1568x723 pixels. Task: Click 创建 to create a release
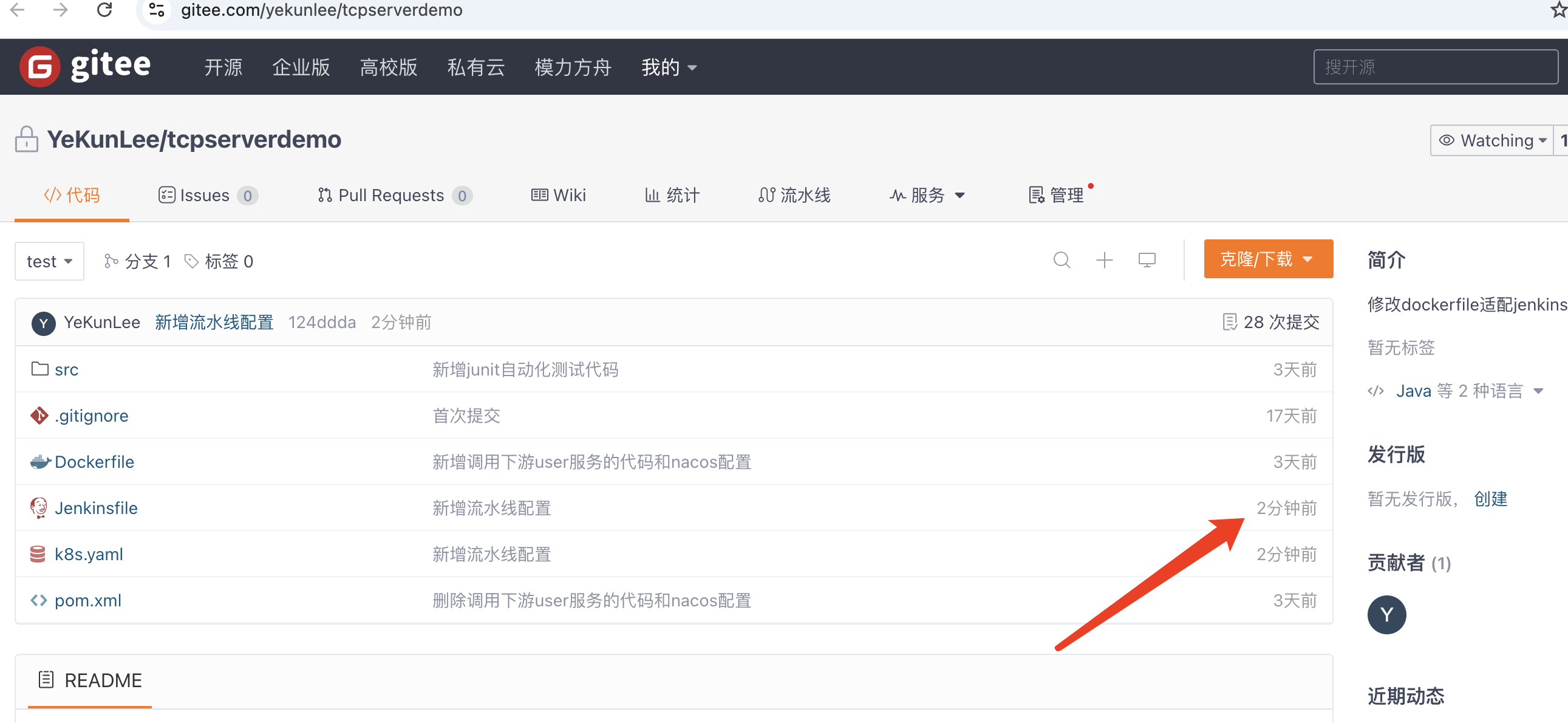[1490, 499]
